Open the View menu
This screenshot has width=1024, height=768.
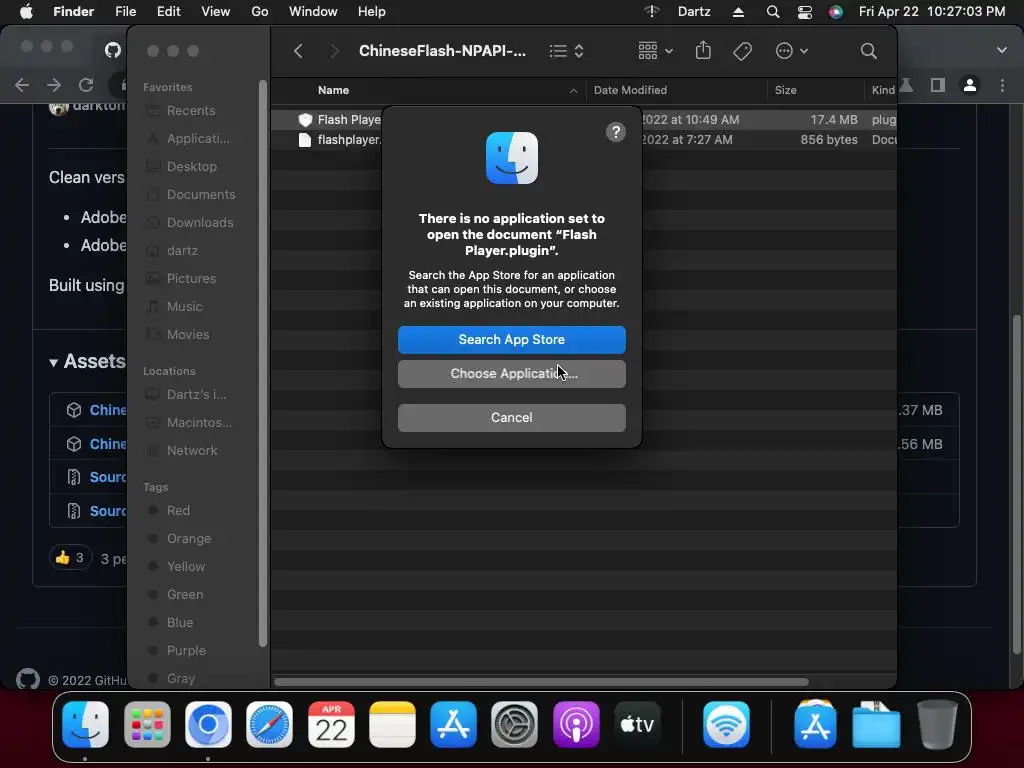[x=216, y=11]
